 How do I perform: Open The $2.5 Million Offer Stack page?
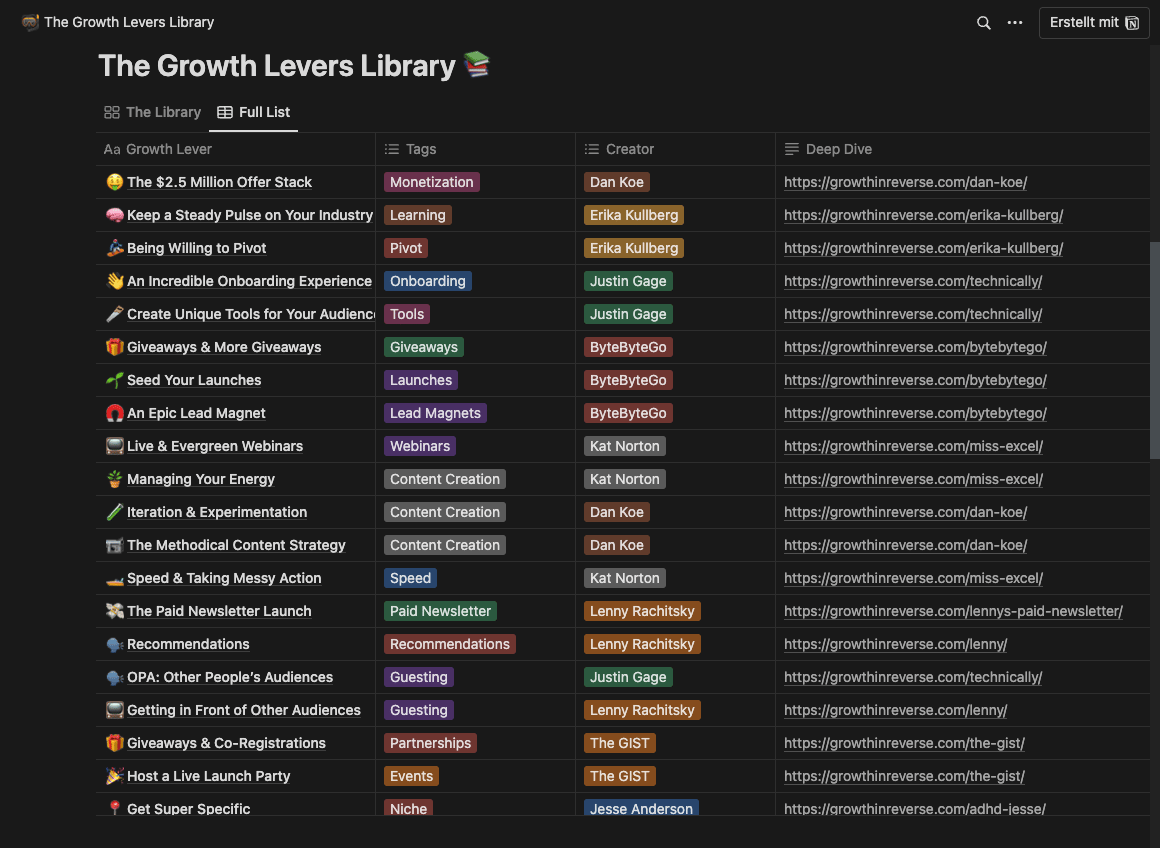tap(219, 182)
